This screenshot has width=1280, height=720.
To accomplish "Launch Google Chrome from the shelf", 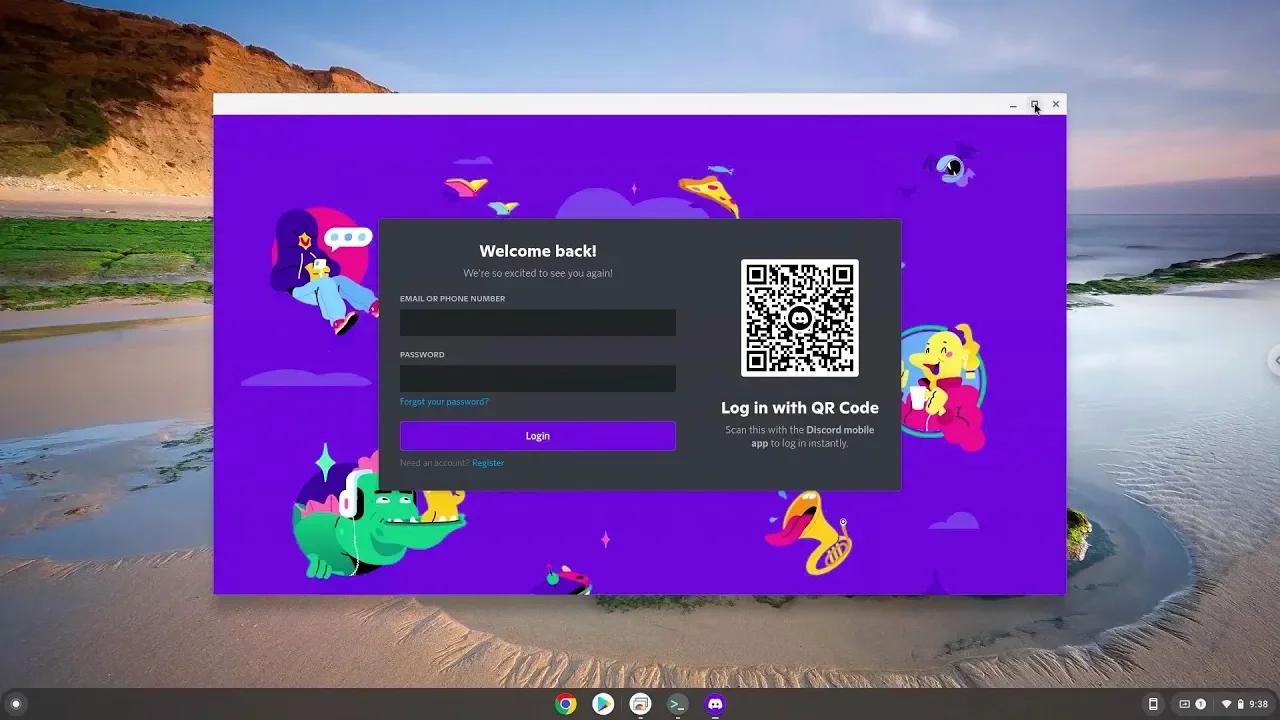I will click(565, 703).
